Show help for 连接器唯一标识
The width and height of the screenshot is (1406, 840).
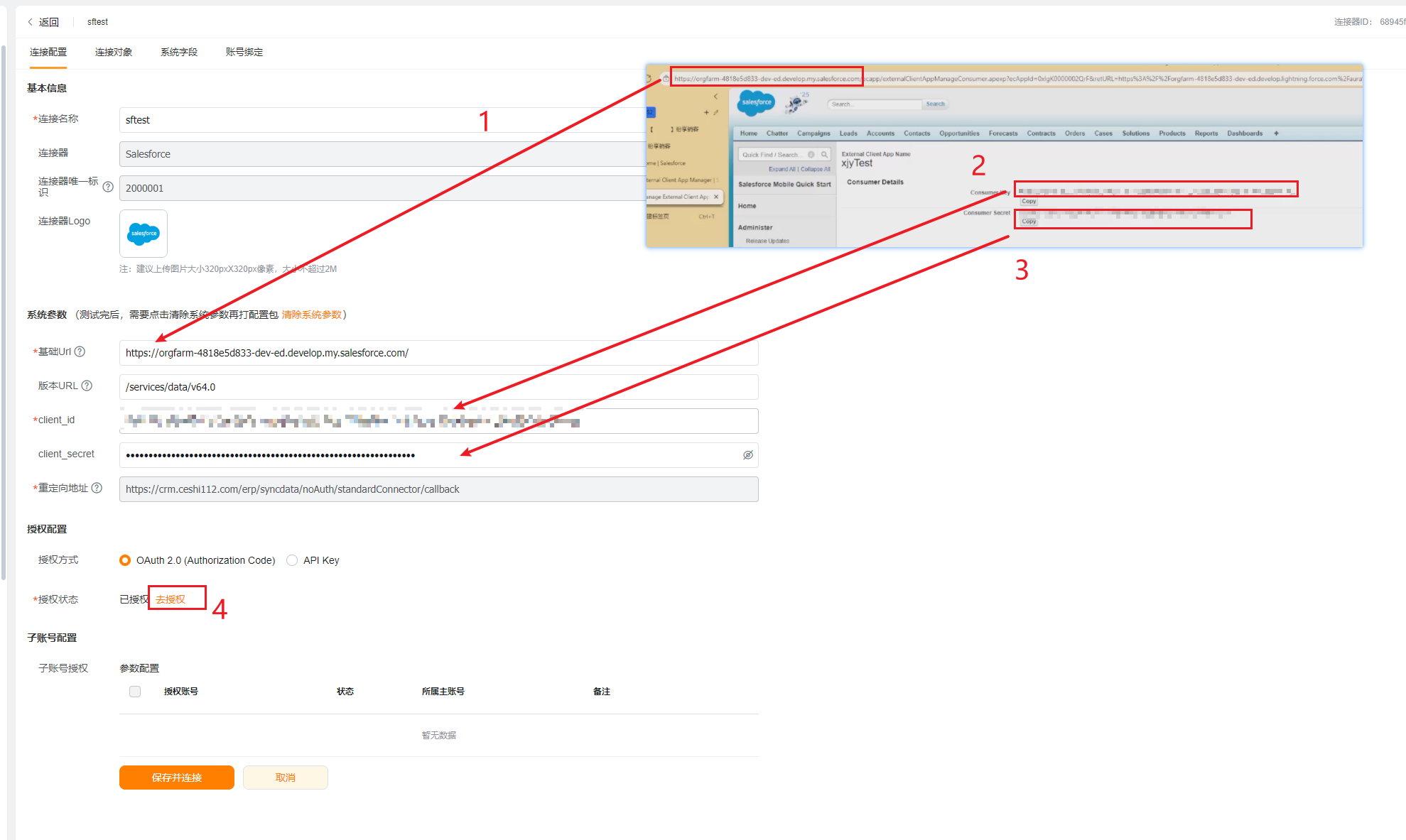[108, 187]
